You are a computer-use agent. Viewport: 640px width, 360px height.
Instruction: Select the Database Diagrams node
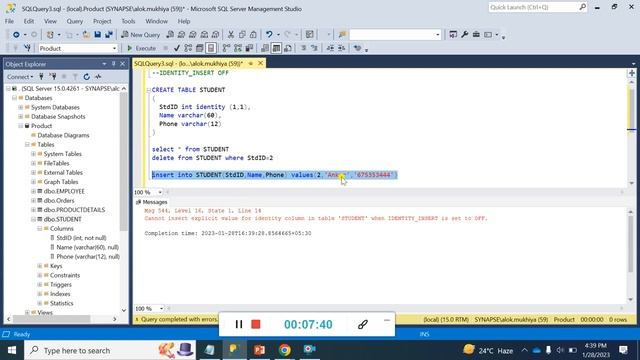click(x=63, y=135)
